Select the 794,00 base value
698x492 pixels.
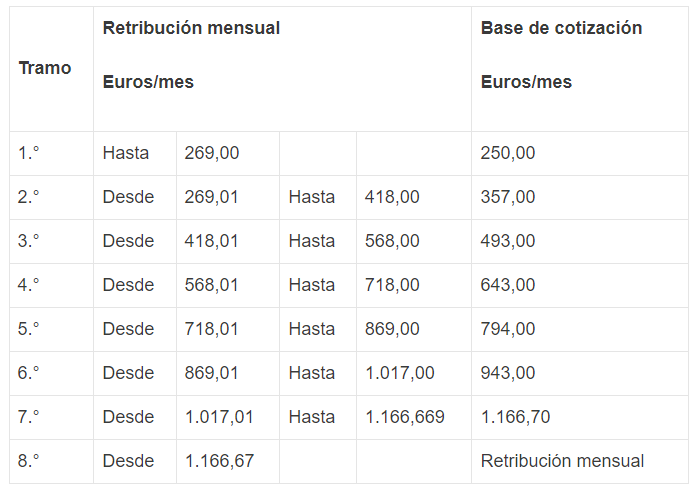508,329
